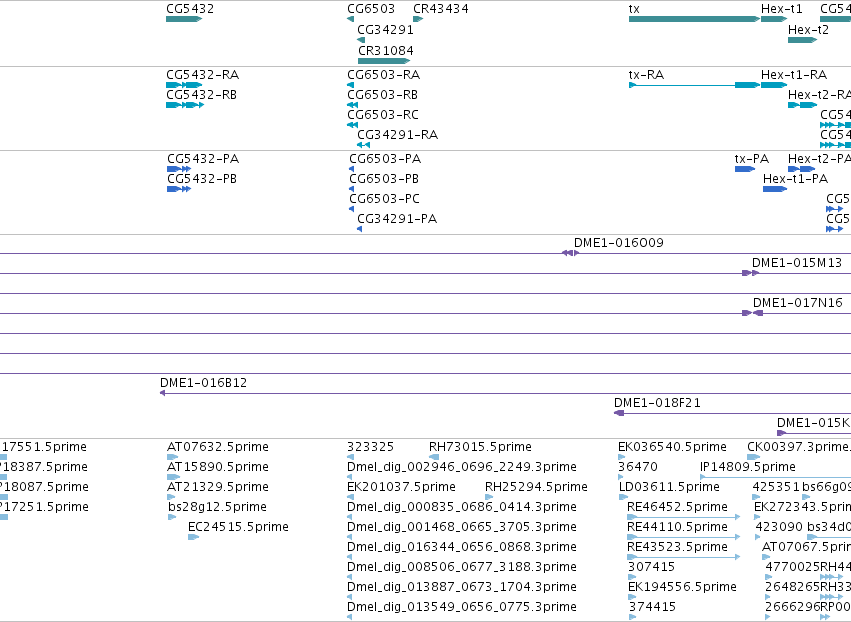Select protein CG5432-PA label
This screenshot has height=622, width=851.
pyautogui.click(x=203, y=158)
